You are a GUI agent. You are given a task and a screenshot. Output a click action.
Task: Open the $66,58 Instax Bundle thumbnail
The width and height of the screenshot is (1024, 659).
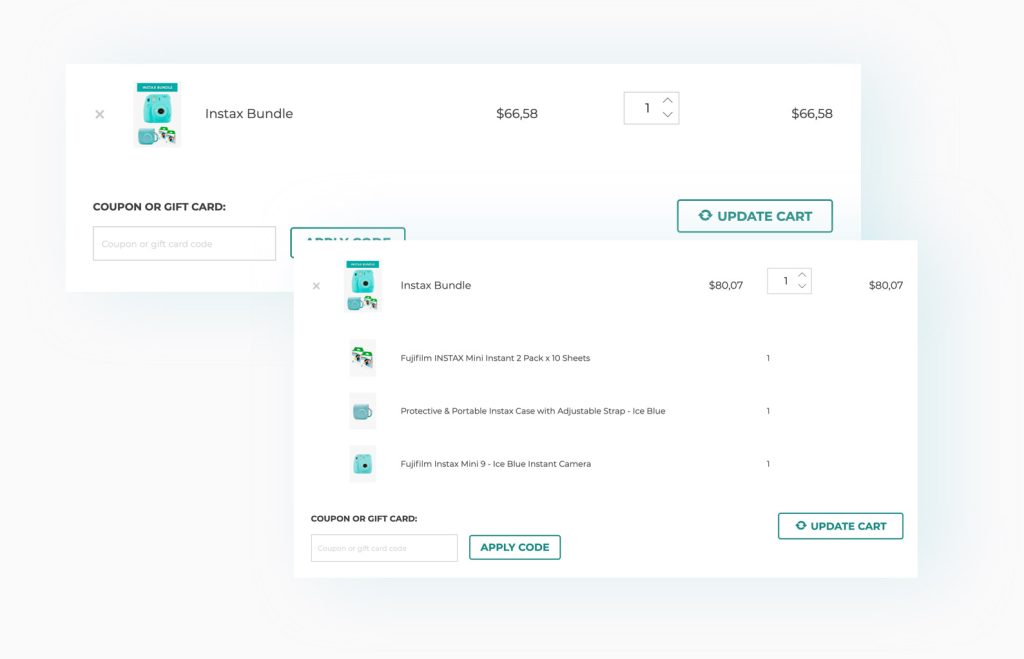157,114
